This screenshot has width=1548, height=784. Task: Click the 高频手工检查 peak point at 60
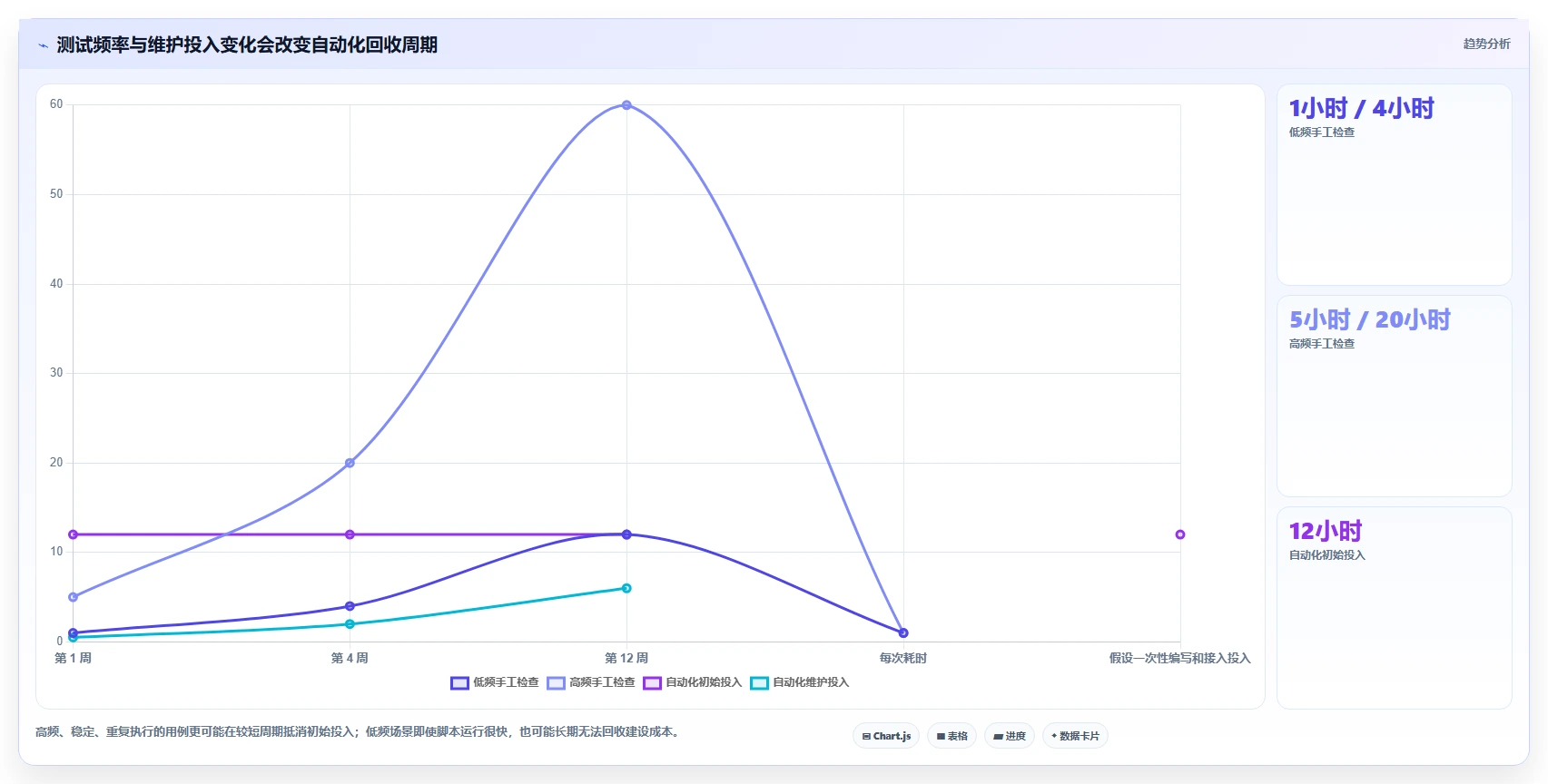coord(626,105)
